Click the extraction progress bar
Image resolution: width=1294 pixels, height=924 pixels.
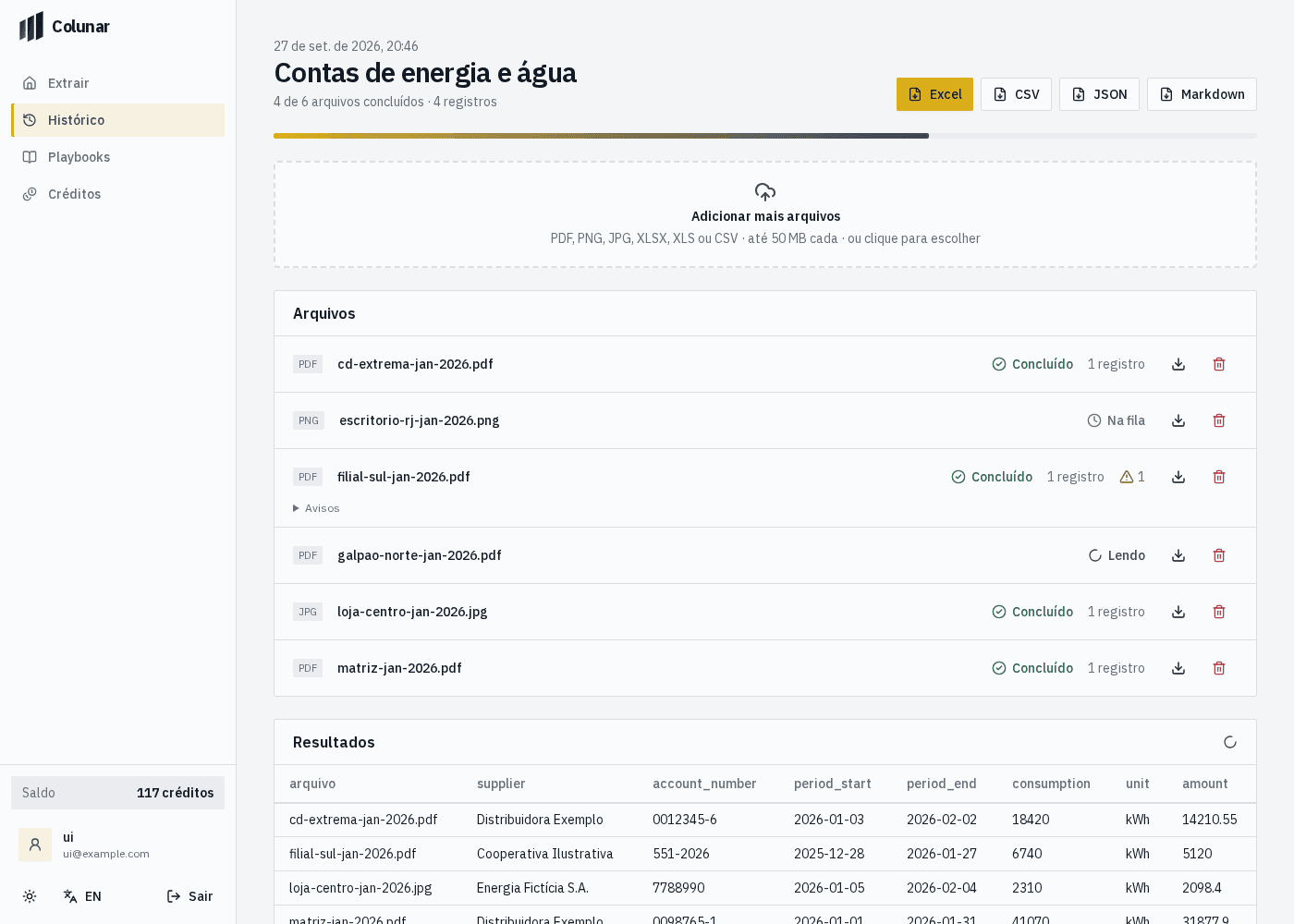765,136
